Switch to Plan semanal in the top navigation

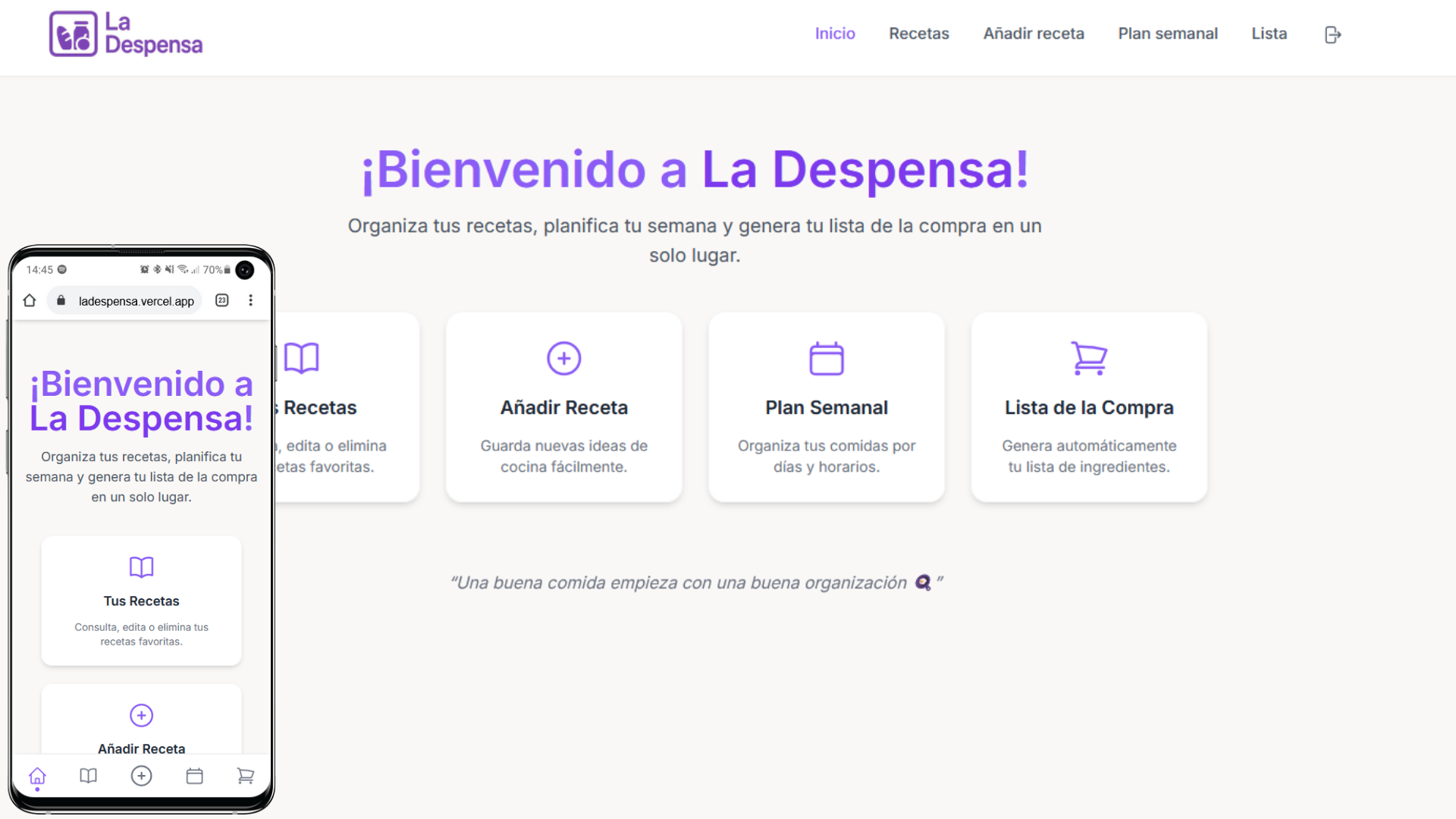1168,33
